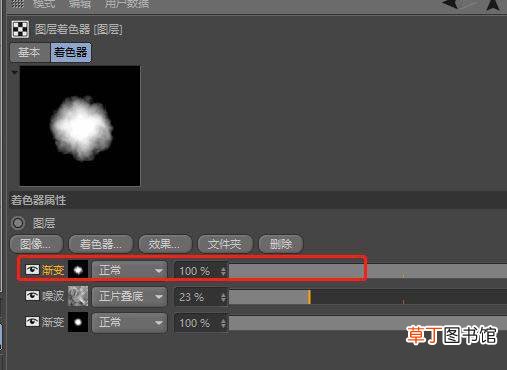The width and height of the screenshot is (507, 370).
Task: Open the 正片叠底 blend mode dropdown
Action: 129,297
